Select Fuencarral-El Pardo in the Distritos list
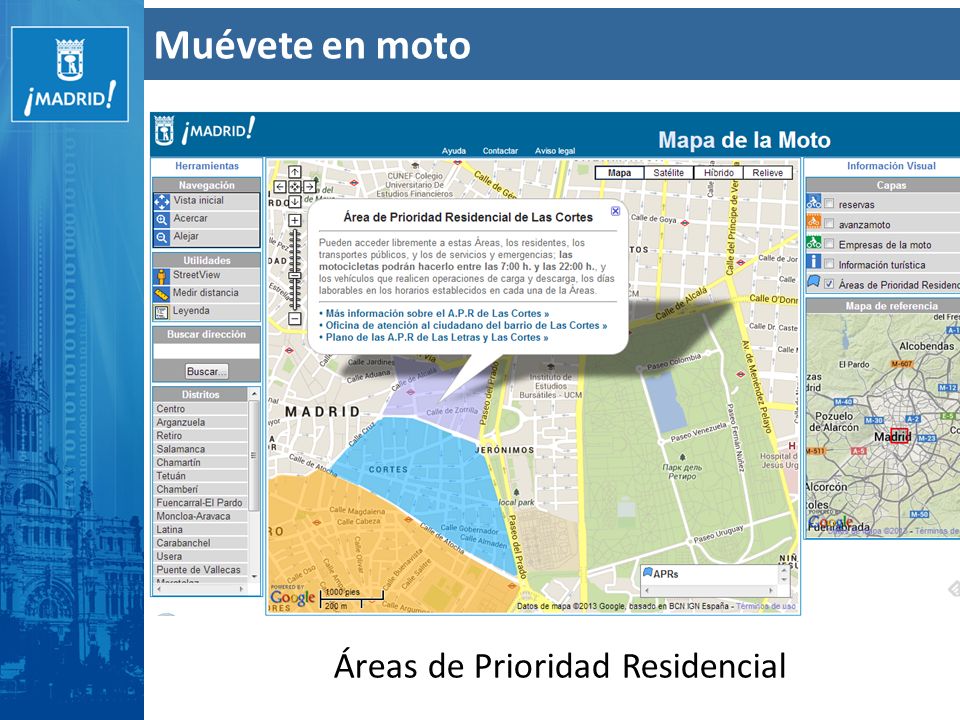 [x=199, y=503]
